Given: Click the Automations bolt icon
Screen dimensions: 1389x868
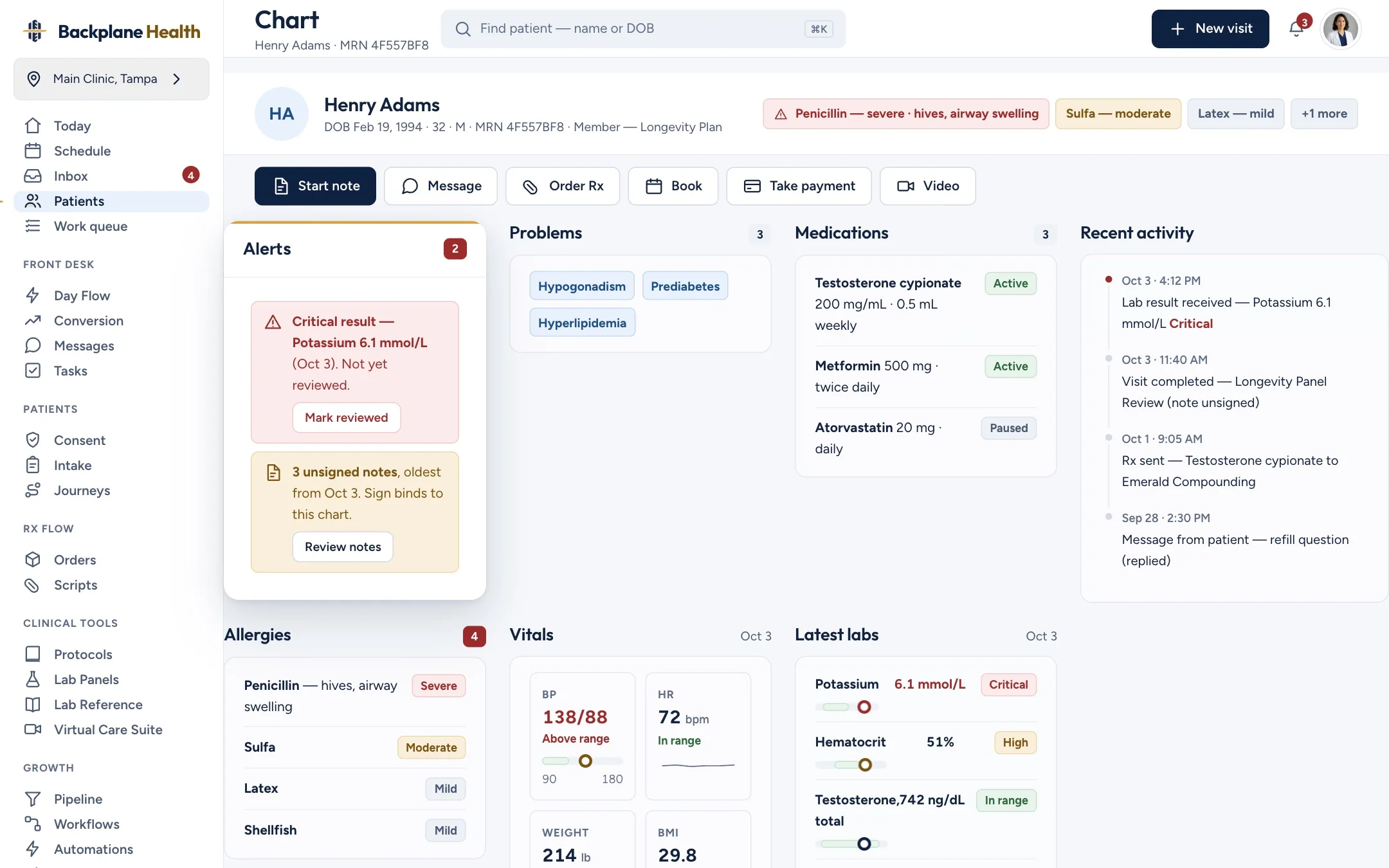Looking at the screenshot, I should pyautogui.click(x=33, y=849).
